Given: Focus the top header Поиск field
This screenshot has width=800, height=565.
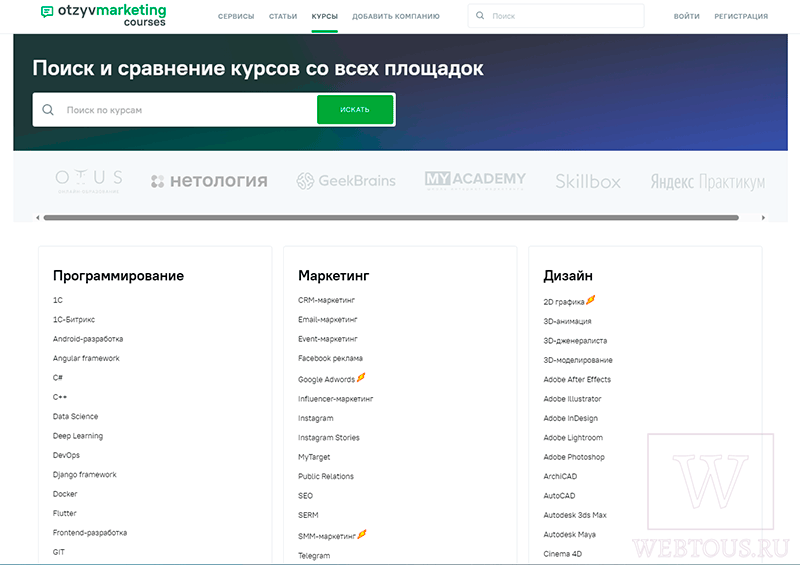Looking at the screenshot, I should point(556,16).
